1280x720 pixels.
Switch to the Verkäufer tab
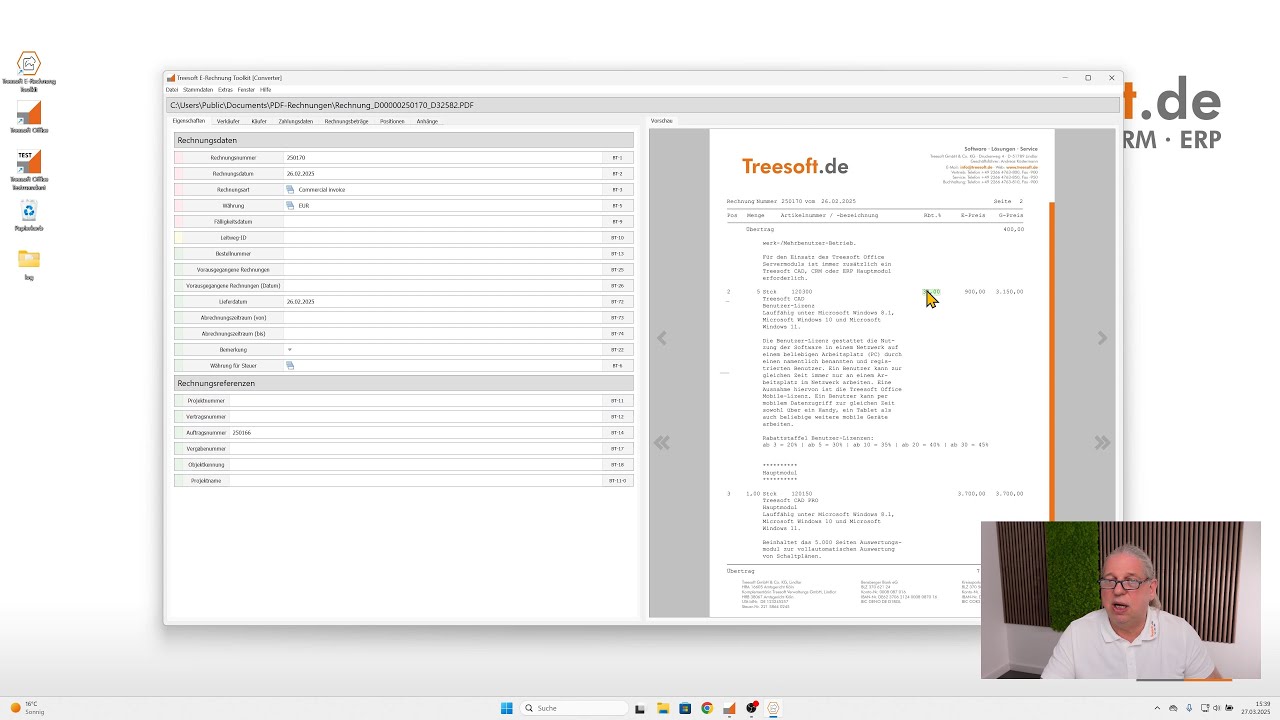(x=228, y=121)
